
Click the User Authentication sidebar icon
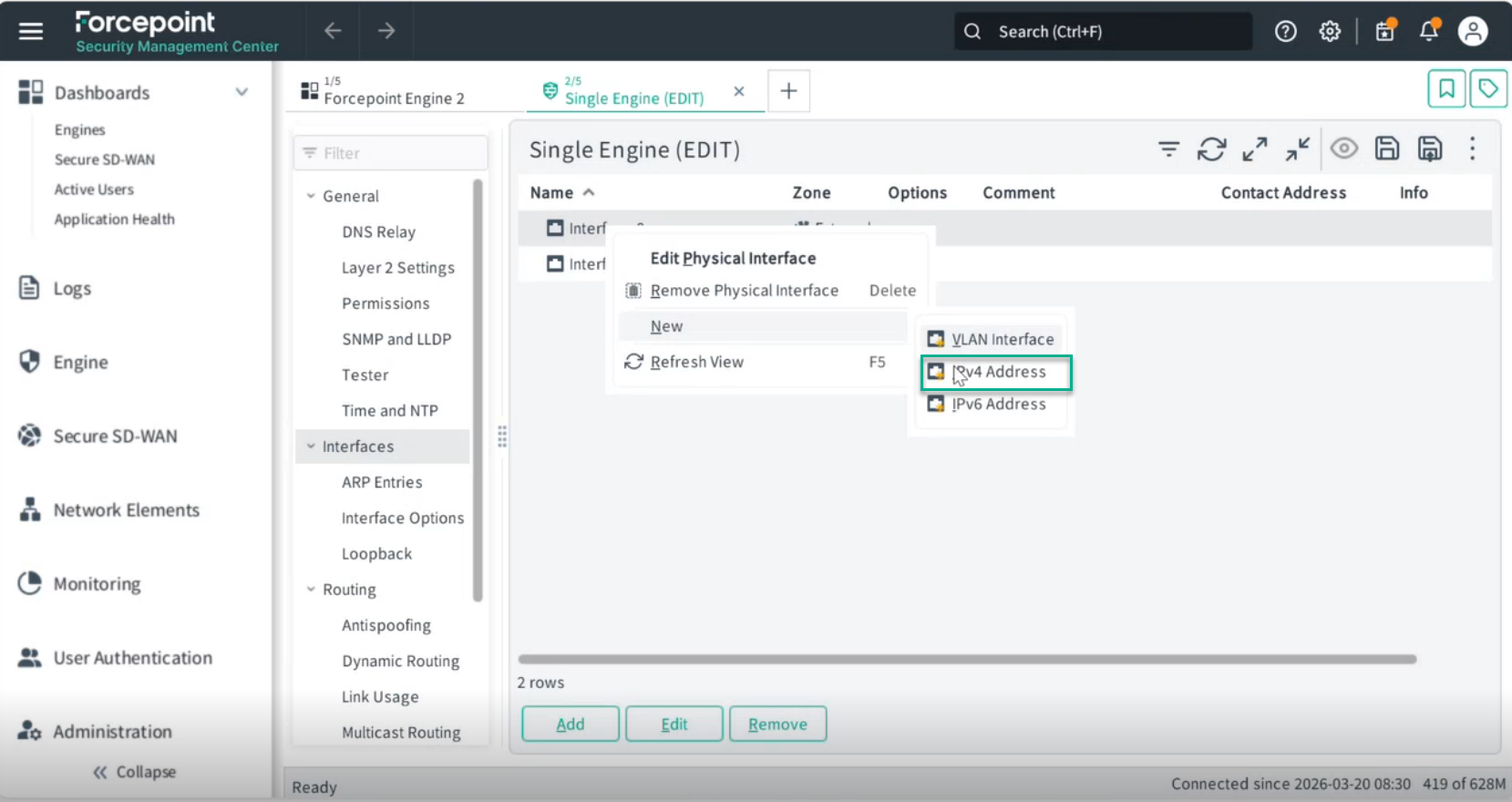29,657
